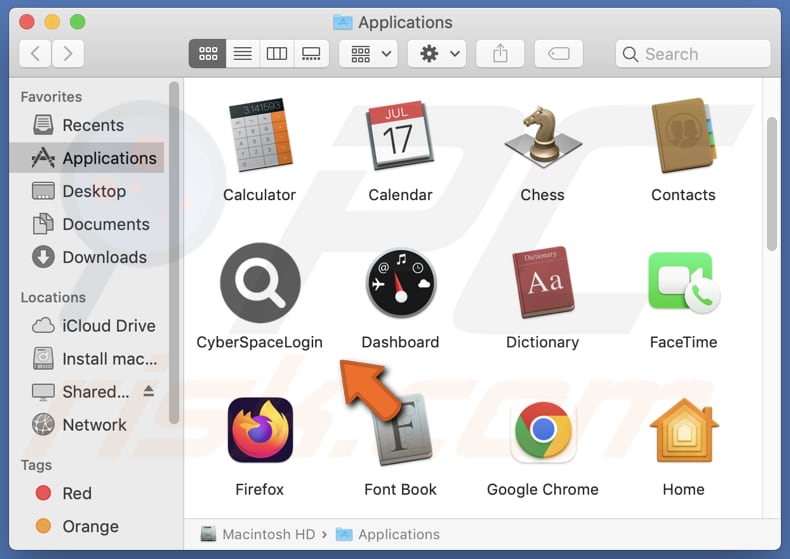Click the Tags section header
This screenshot has height=559, width=790.
[x=36, y=465]
